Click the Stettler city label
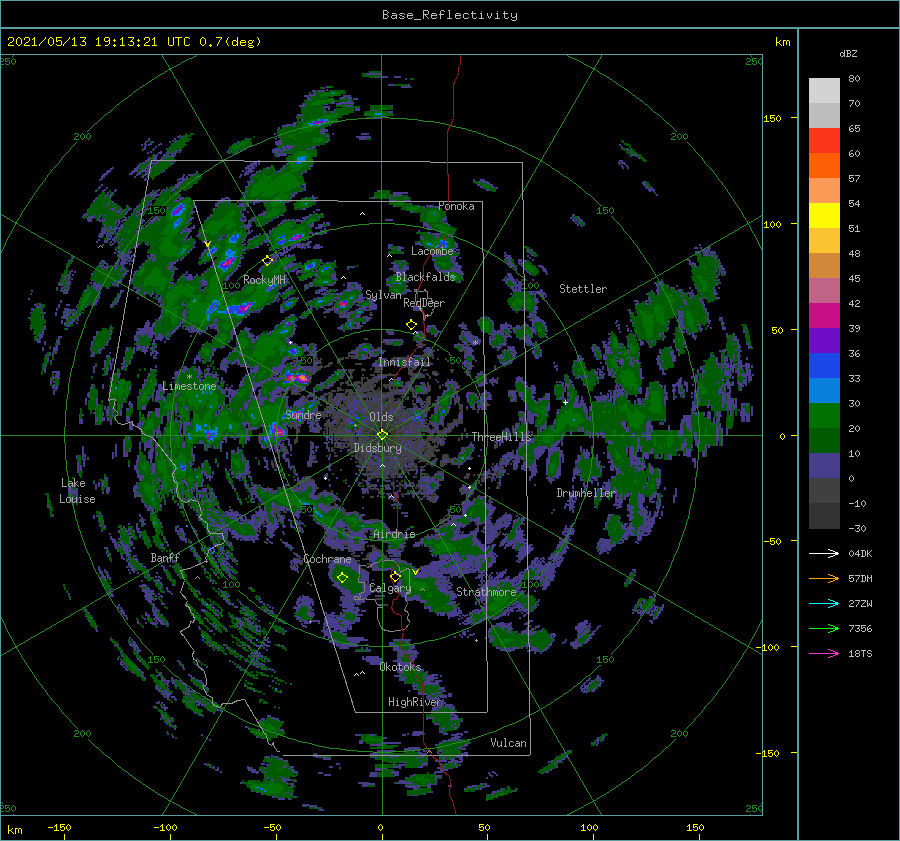The height and width of the screenshot is (841, 900). tap(583, 289)
